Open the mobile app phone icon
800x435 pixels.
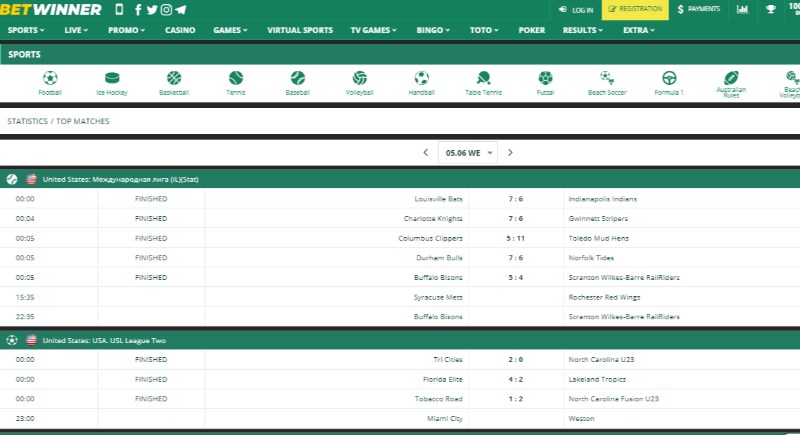[119, 9]
